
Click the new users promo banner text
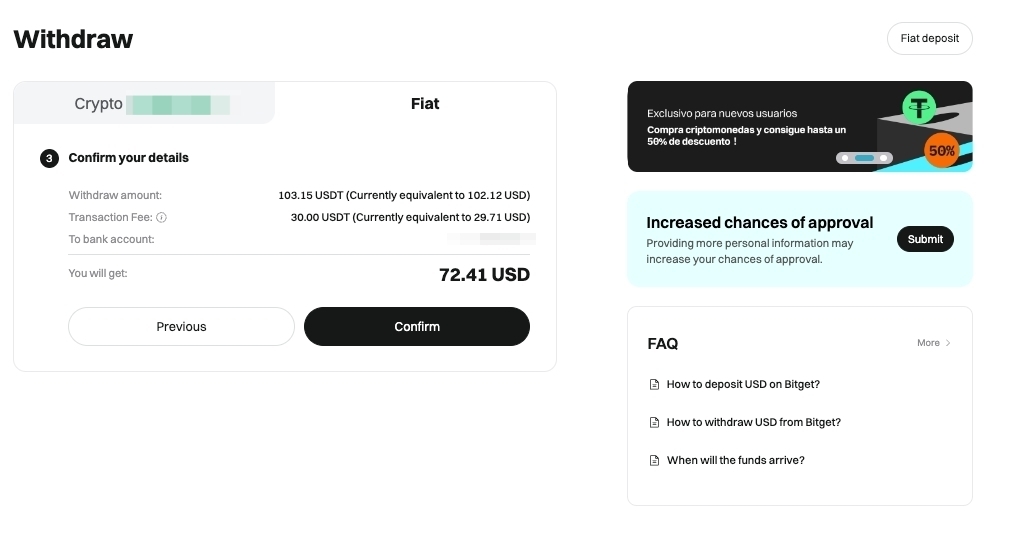point(746,128)
